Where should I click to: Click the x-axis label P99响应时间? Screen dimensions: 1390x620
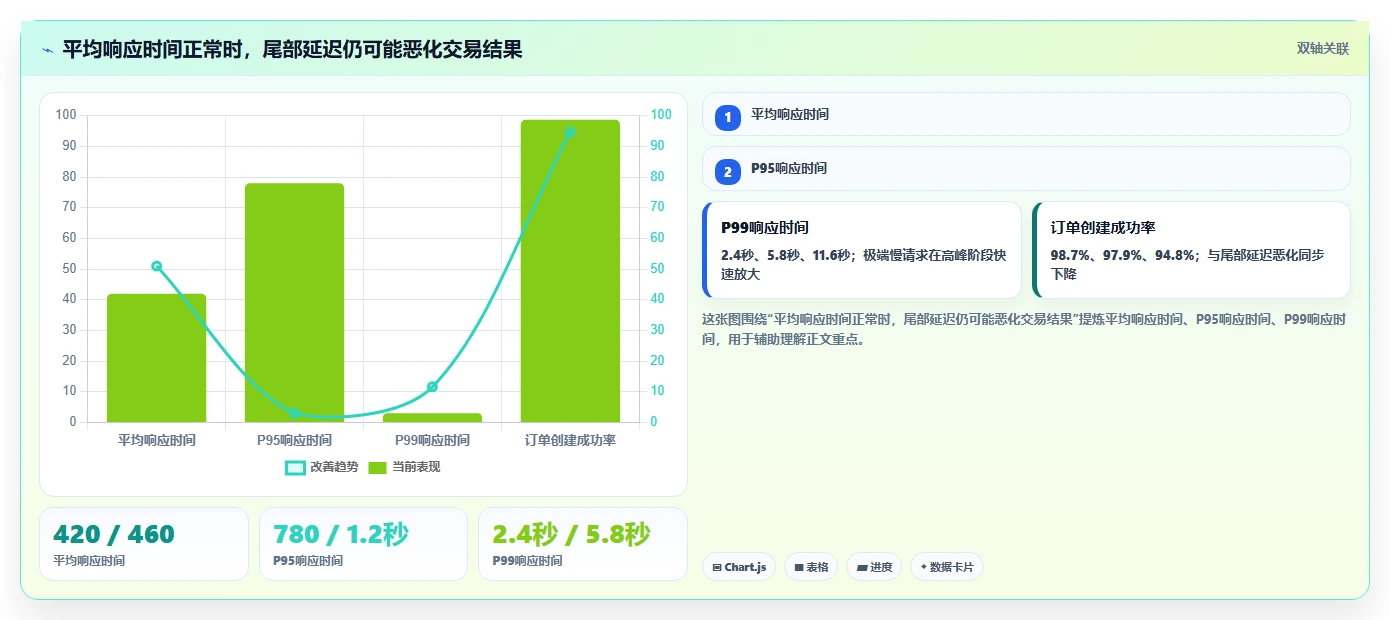coord(432,440)
